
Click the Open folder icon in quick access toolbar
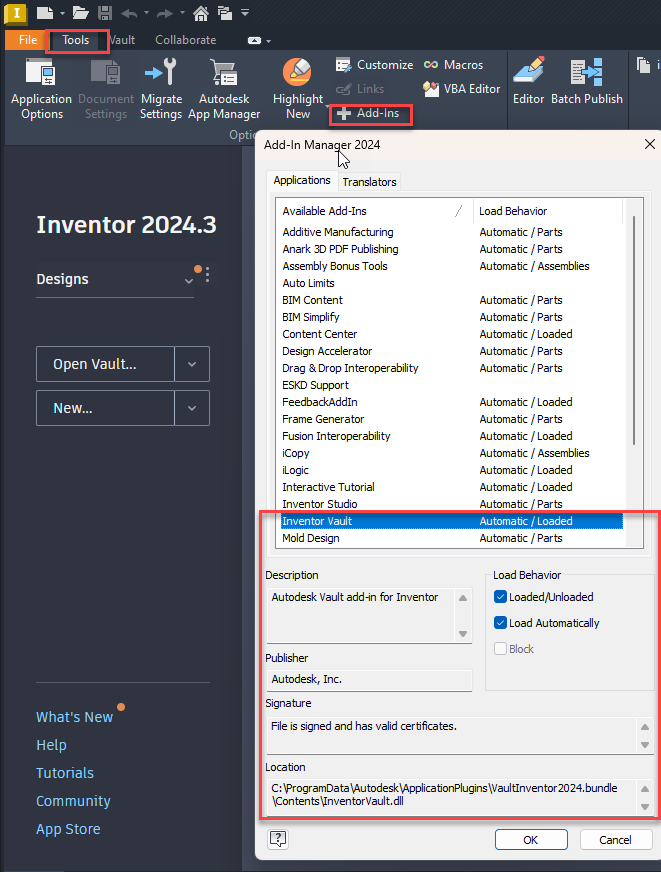pyautogui.click(x=81, y=12)
